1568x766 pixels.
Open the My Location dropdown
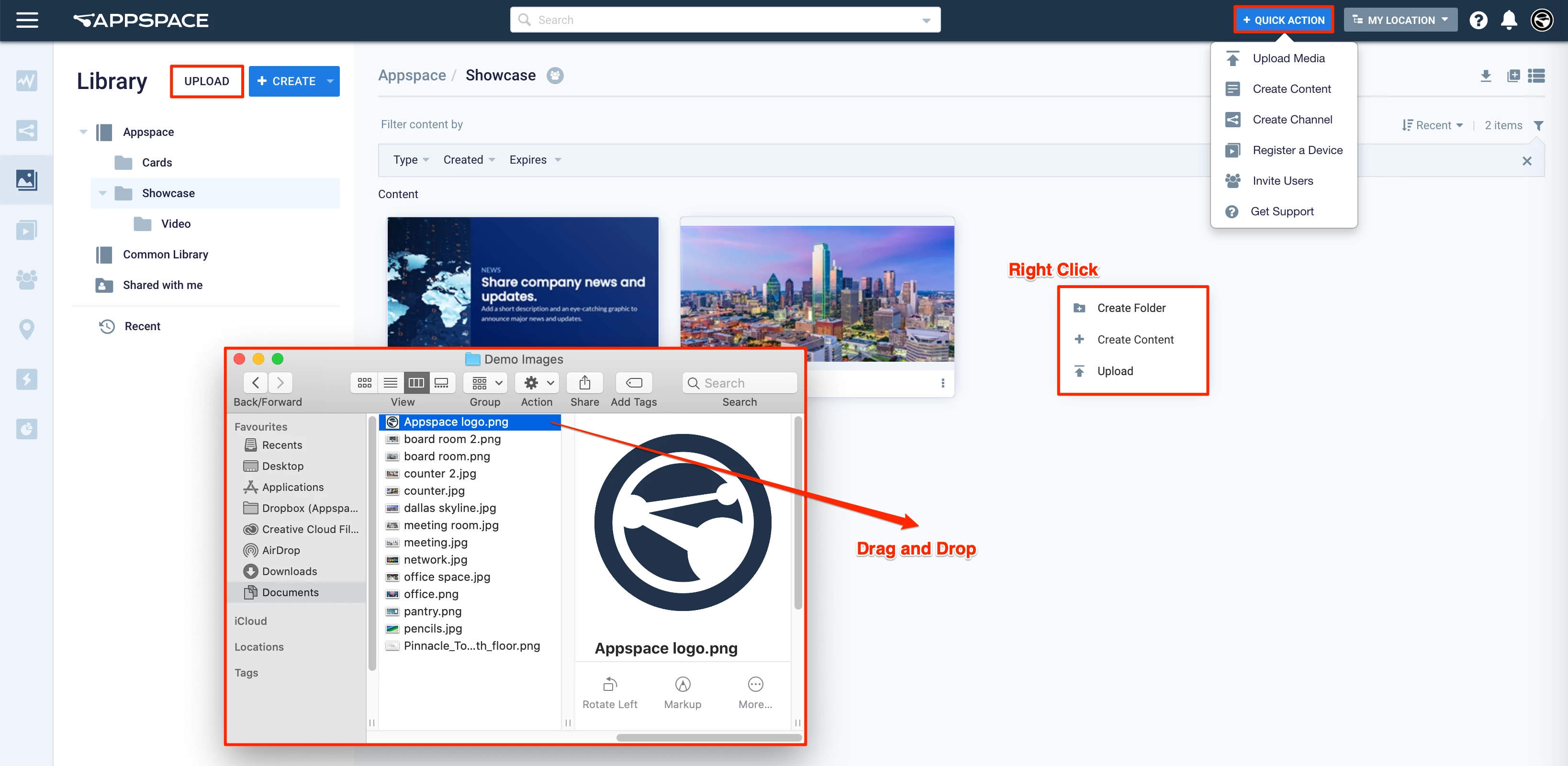(1400, 20)
